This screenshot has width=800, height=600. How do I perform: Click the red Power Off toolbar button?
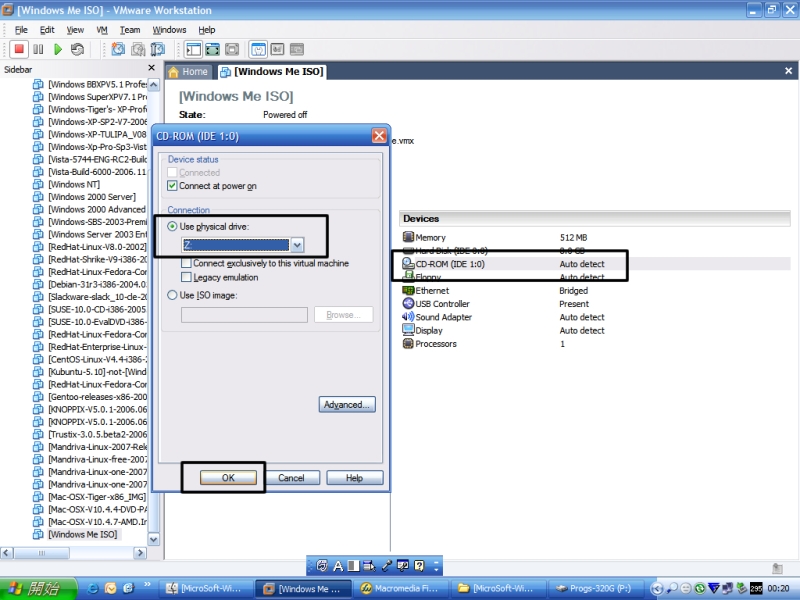click(19, 49)
